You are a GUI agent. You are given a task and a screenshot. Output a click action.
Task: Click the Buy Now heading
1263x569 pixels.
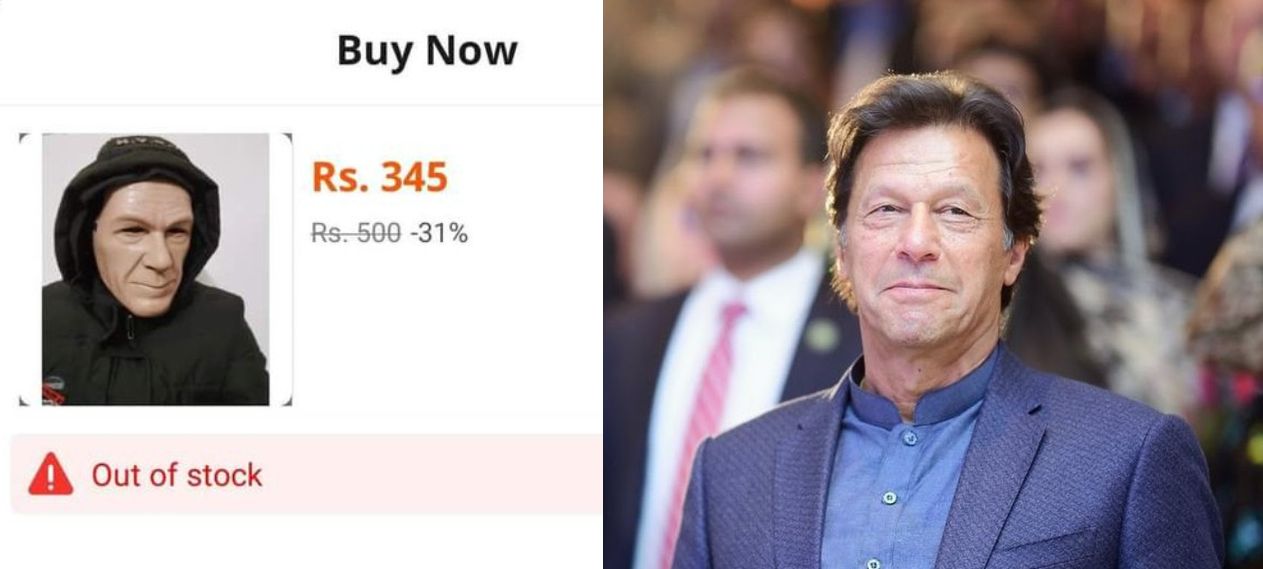point(427,50)
